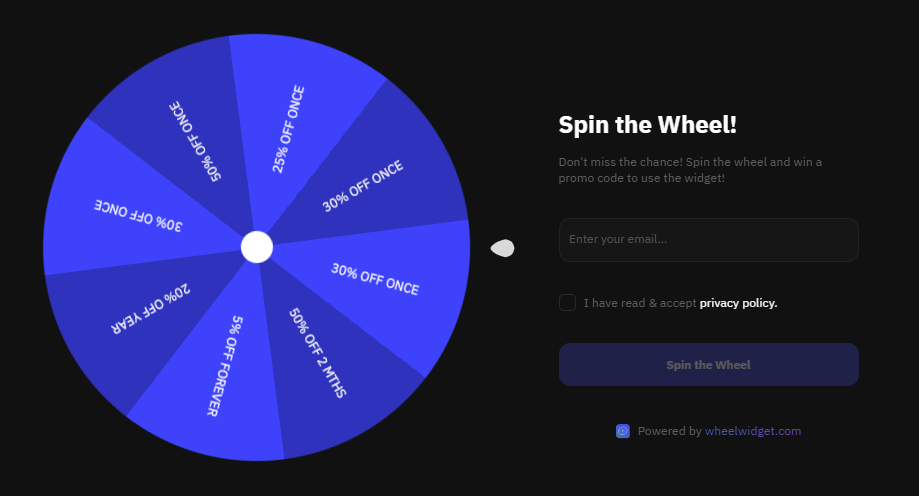This screenshot has height=496, width=919.
Task: Click the Powered by text
Action: click(669, 431)
